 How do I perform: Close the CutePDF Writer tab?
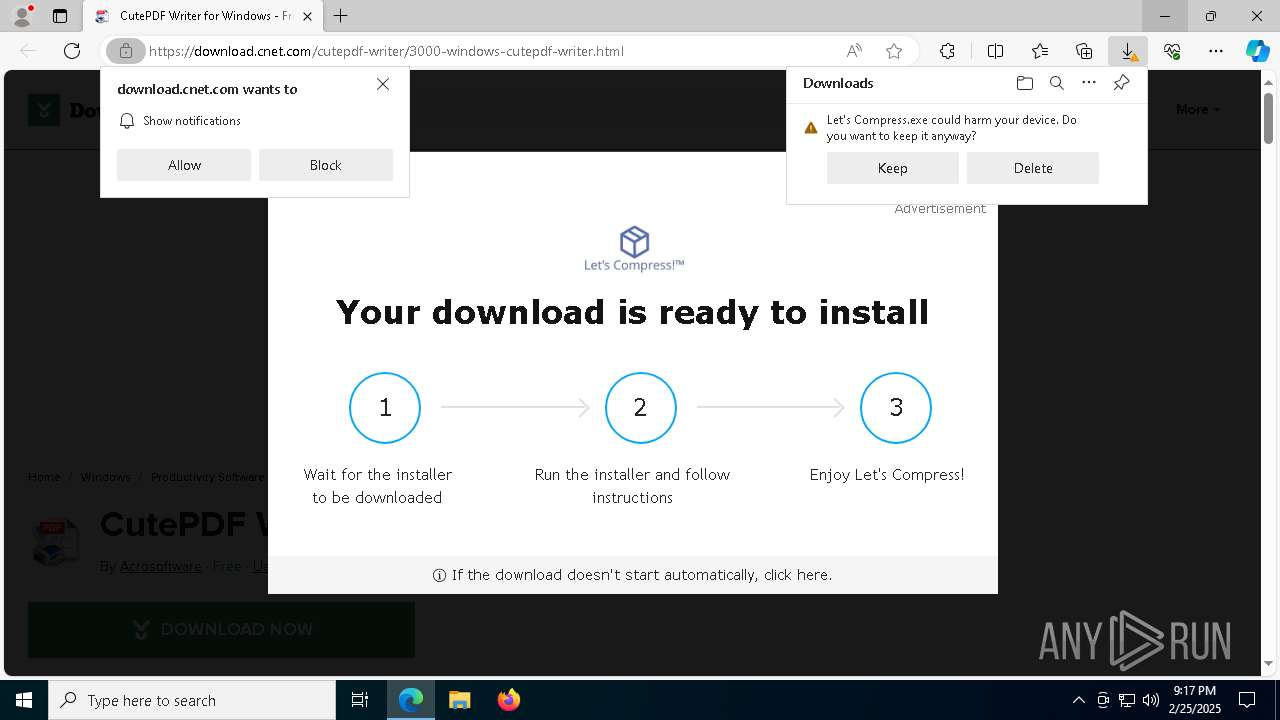[308, 16]
